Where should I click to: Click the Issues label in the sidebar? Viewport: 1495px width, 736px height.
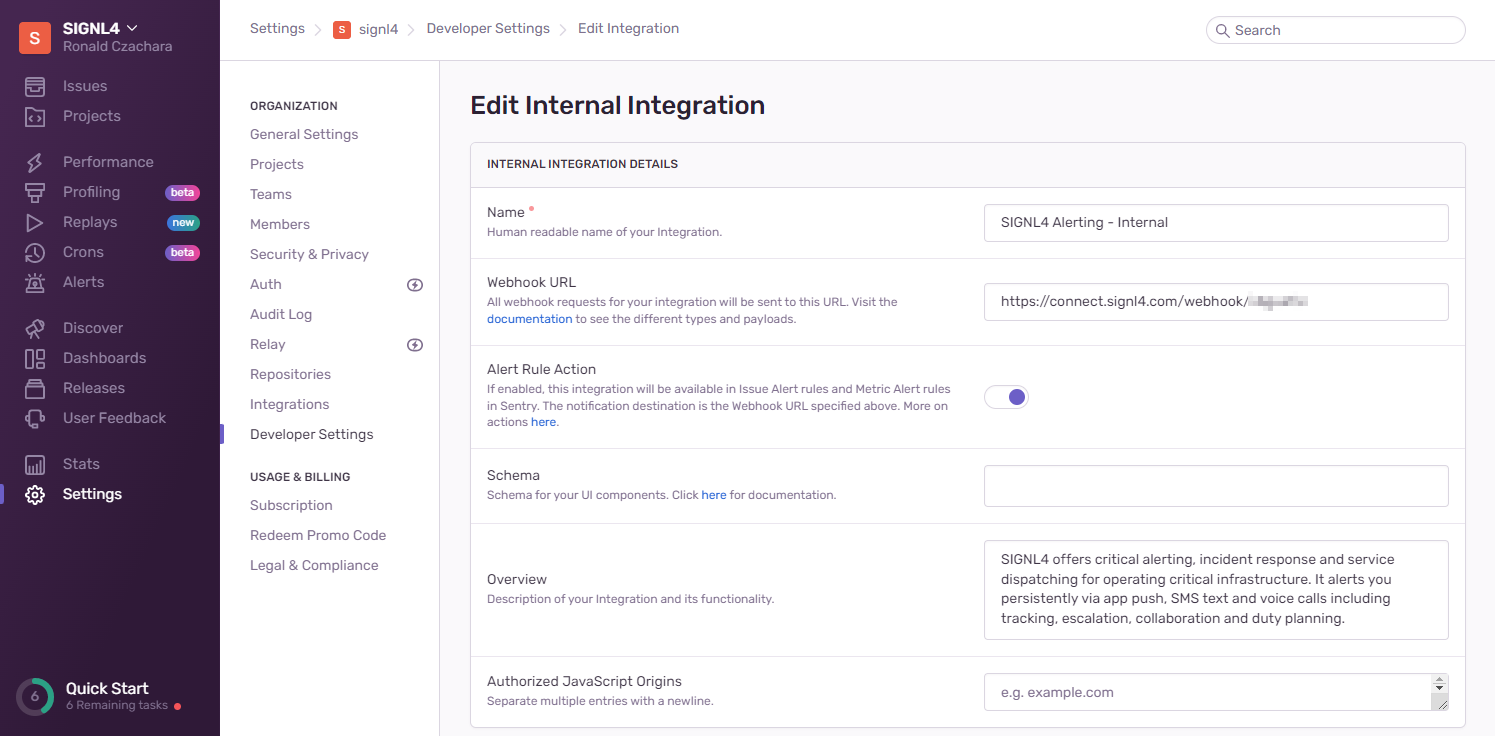[85, 86]
